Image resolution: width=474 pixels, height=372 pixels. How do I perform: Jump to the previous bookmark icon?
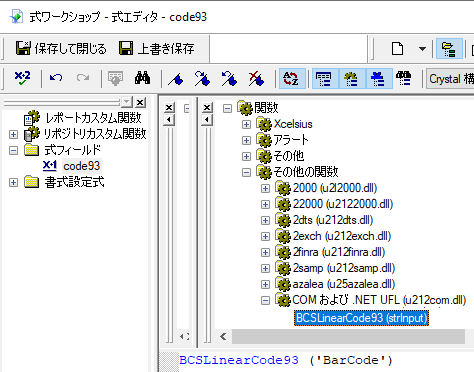pos(229,79)
